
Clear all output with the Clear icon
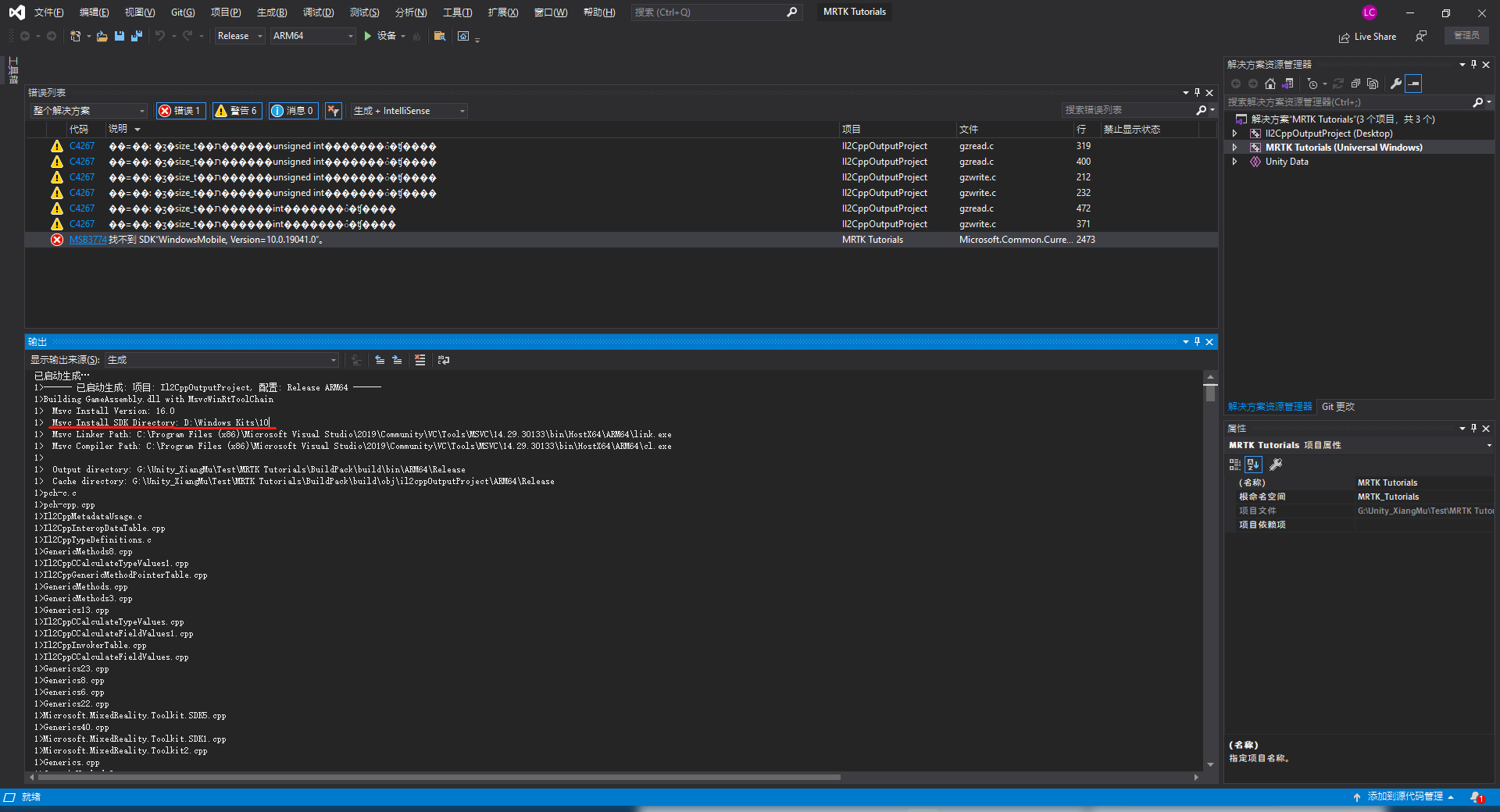pos(420,360)
